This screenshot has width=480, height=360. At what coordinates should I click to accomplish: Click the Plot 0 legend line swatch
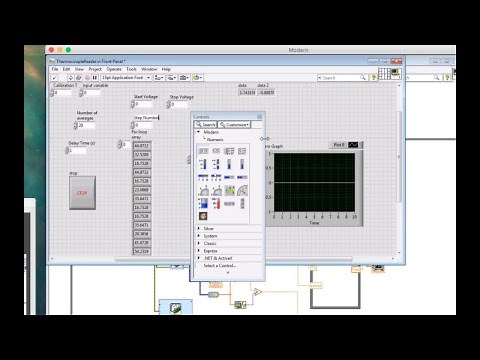[x=353, y=145]
